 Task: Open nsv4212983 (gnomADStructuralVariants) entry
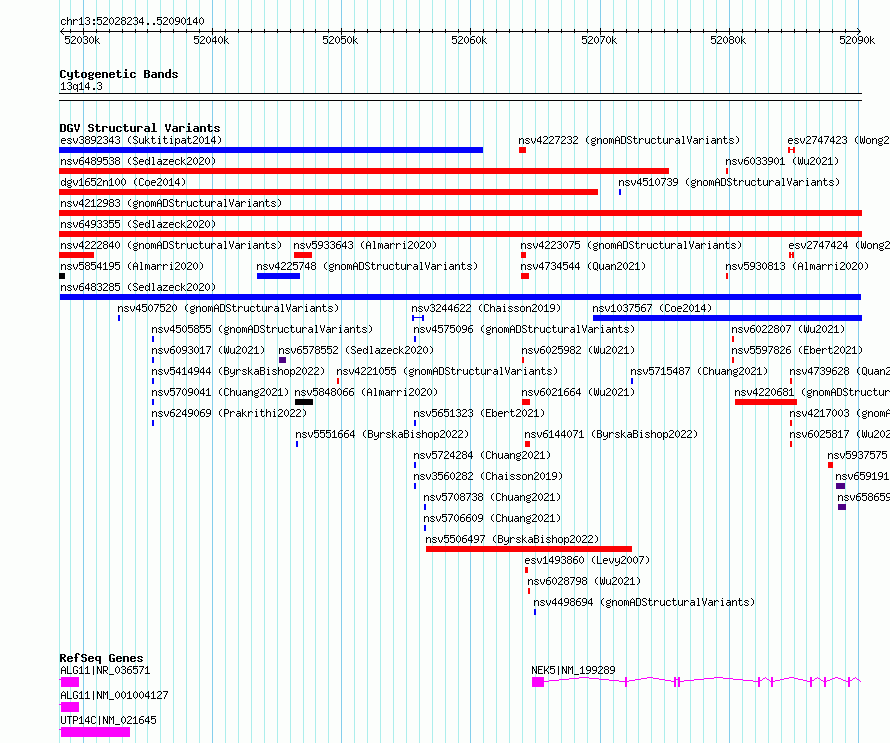click(171, 203)
